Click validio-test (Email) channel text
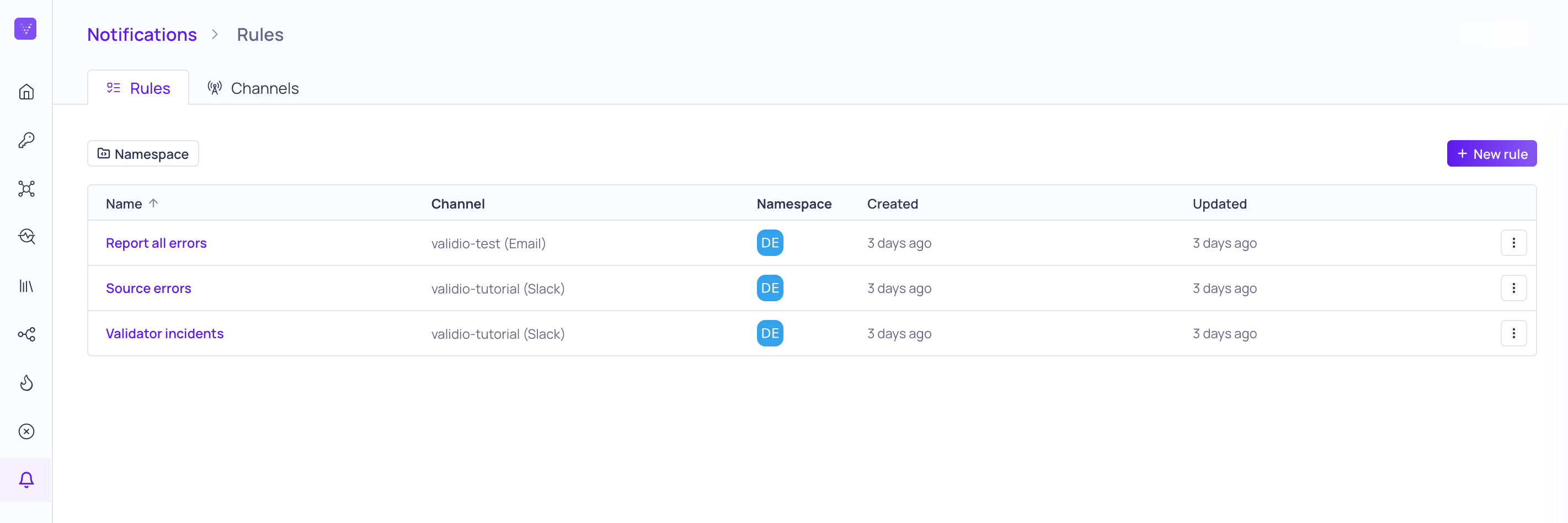This screenshot has height=523, width=1568. (488, 243)
